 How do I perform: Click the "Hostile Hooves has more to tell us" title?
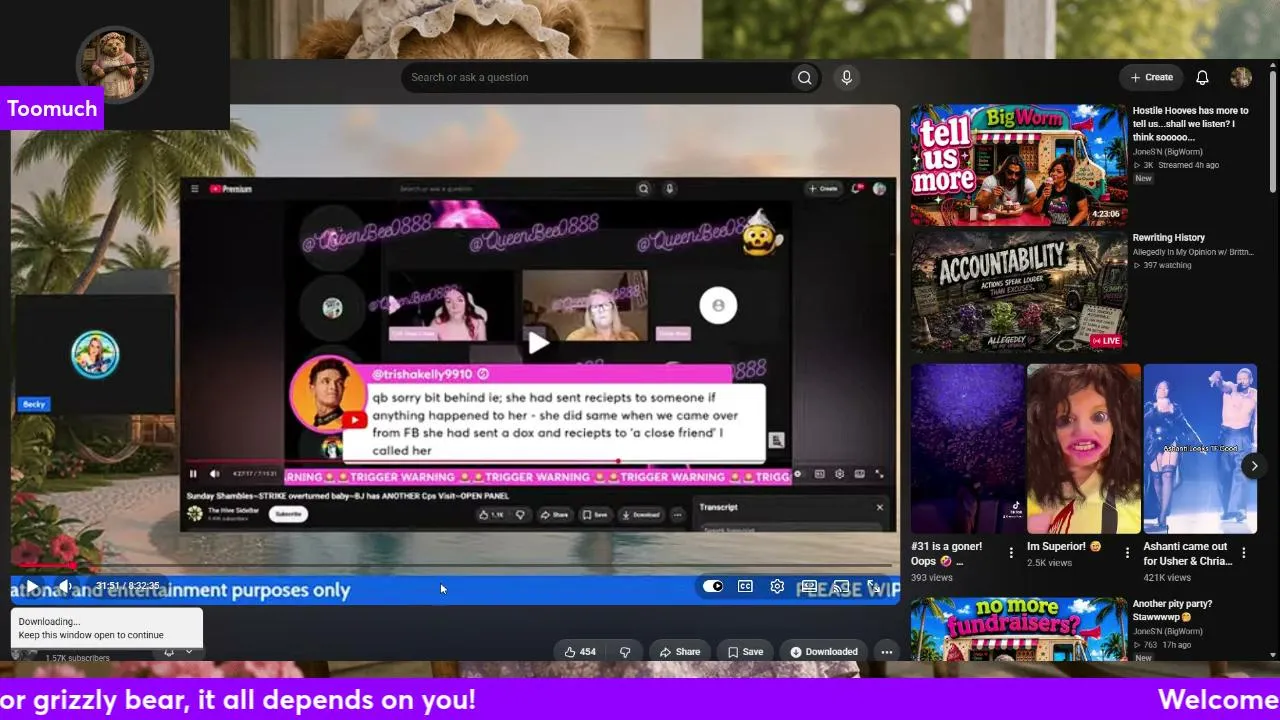point(1190,124)
